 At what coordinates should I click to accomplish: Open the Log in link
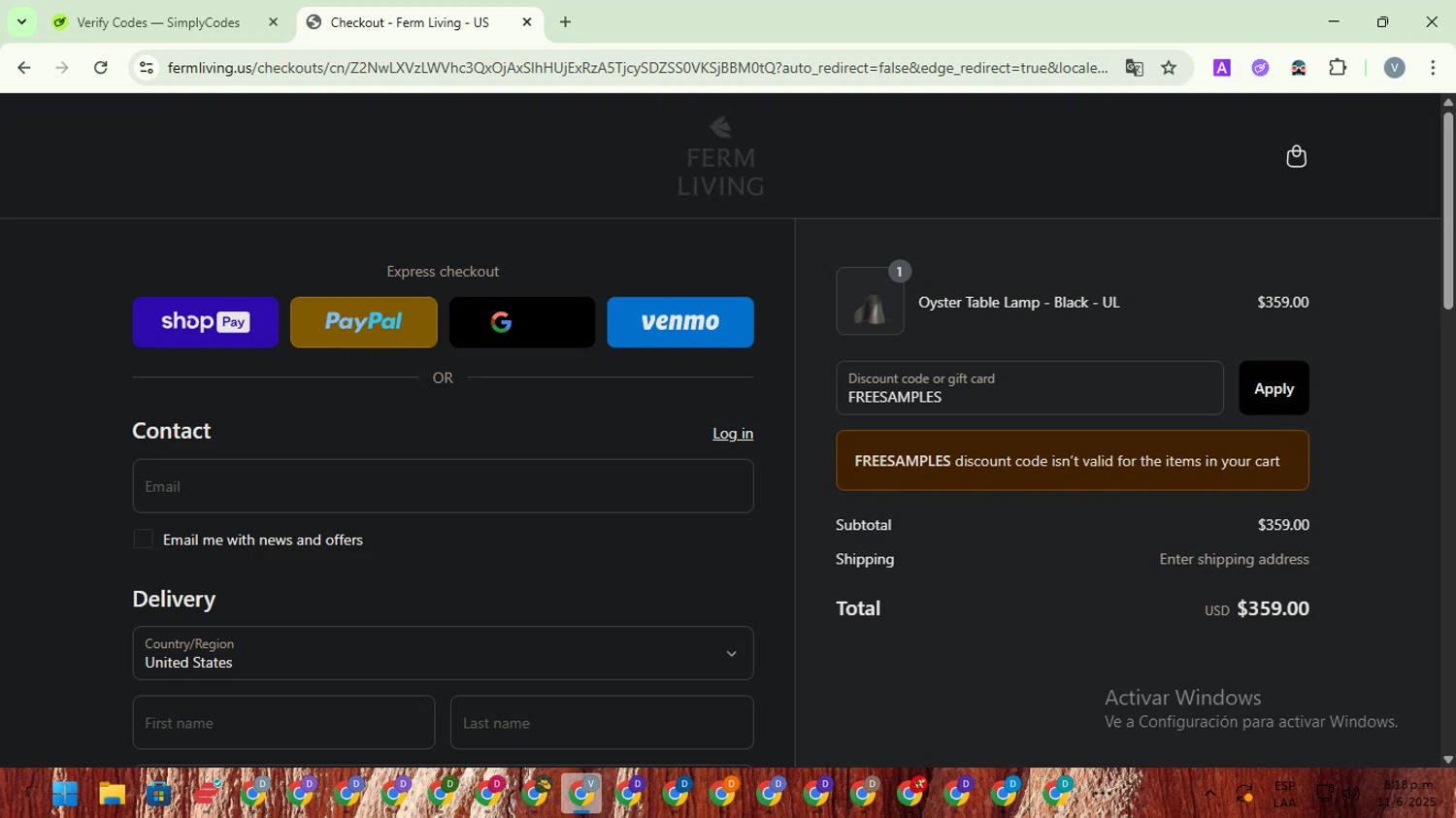(x=733, y=434)
